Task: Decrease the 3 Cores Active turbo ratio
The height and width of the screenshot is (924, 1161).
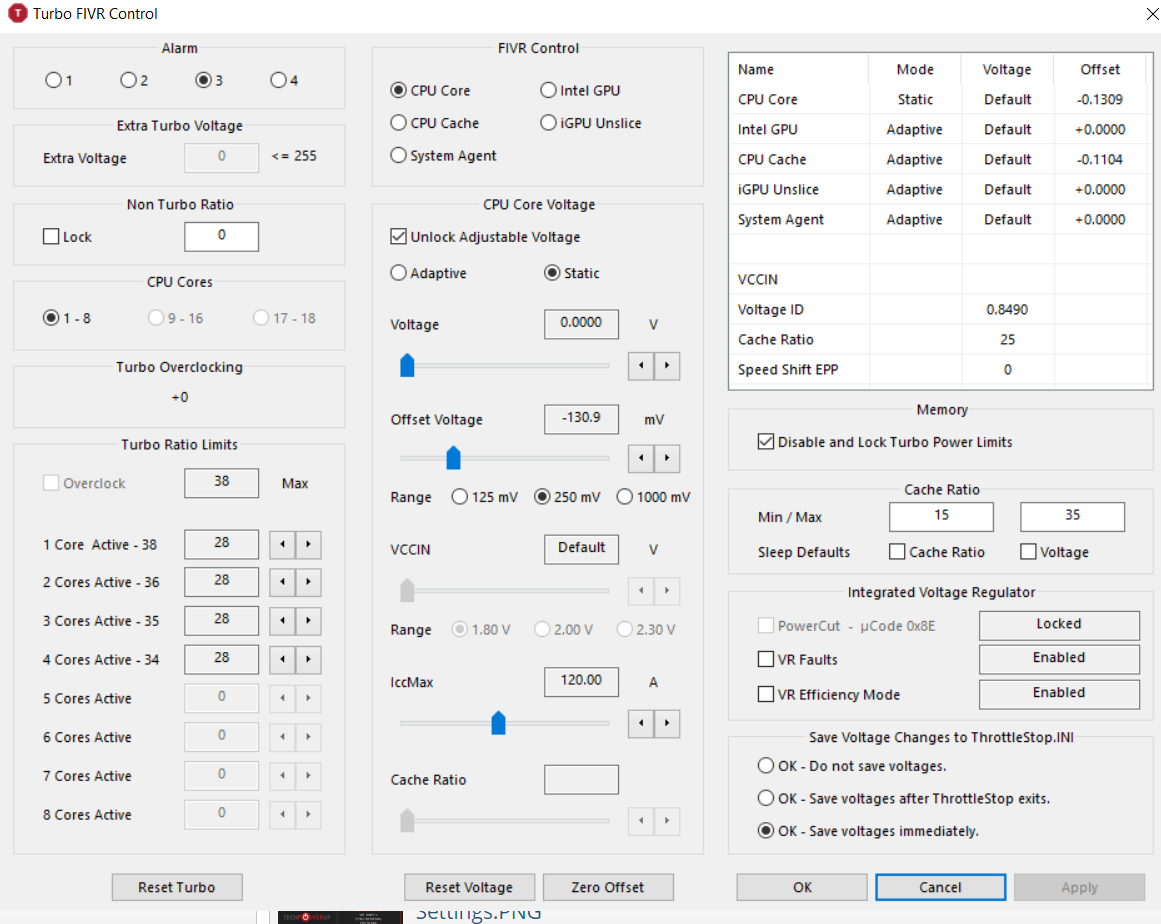Action: 282,620
